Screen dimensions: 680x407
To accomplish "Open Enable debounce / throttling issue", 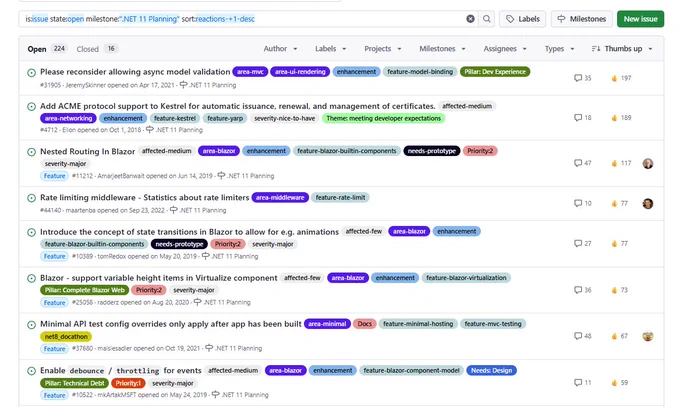I will pos(121,371).
